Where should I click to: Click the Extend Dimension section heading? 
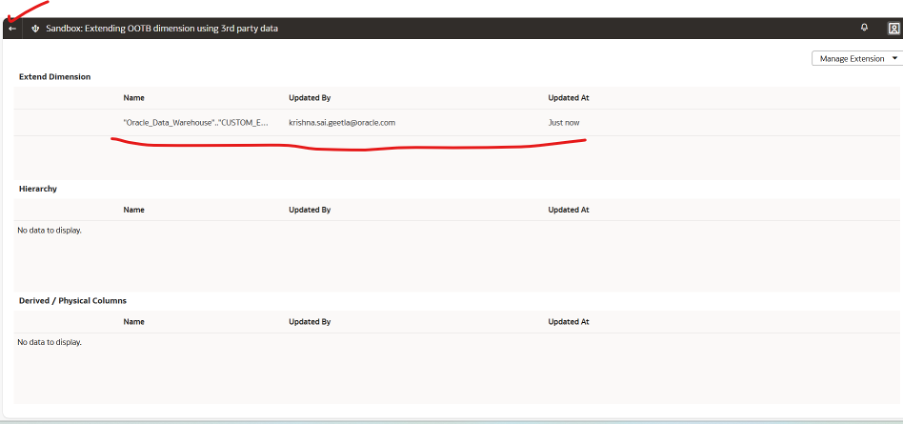tap(55, 77)
